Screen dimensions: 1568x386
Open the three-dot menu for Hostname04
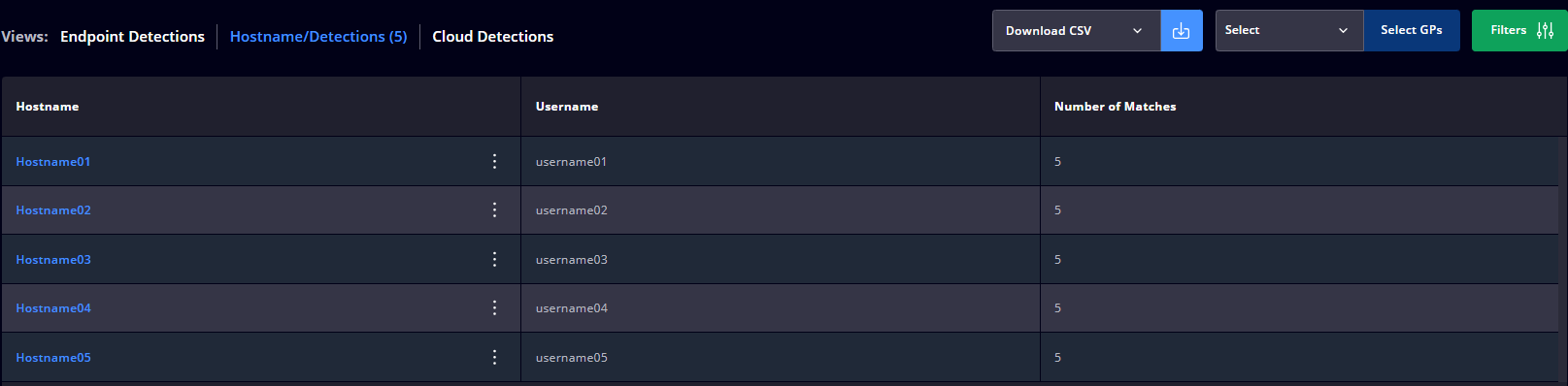(x=494, y=307)
